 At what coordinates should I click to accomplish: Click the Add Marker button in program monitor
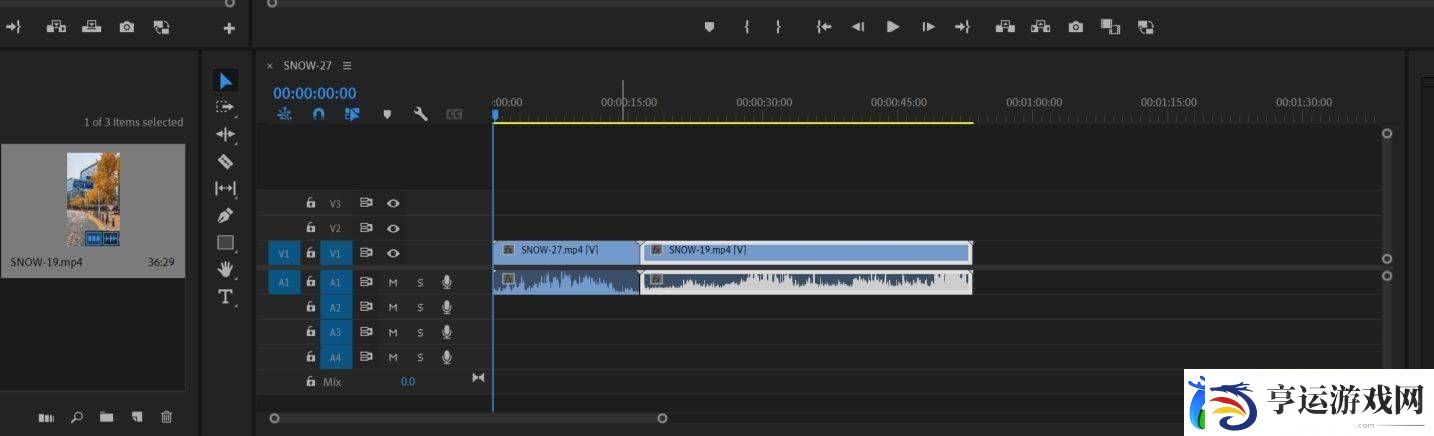pyautogui.click(x=709, y=27)
